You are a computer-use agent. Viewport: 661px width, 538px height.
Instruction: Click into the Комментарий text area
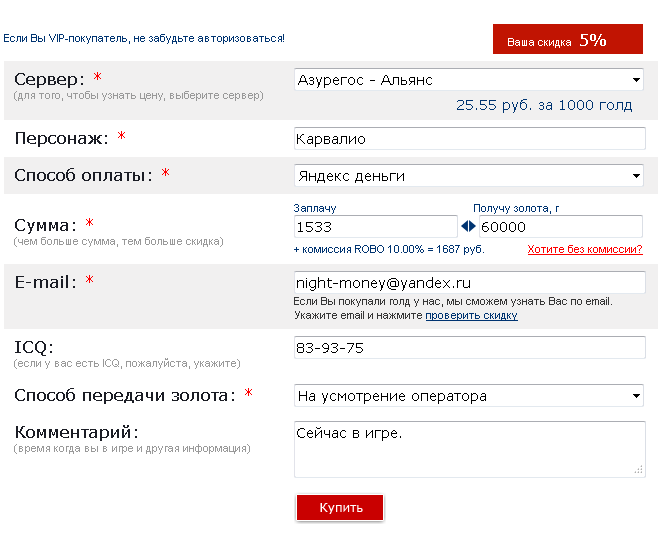[x=470, y=449]
